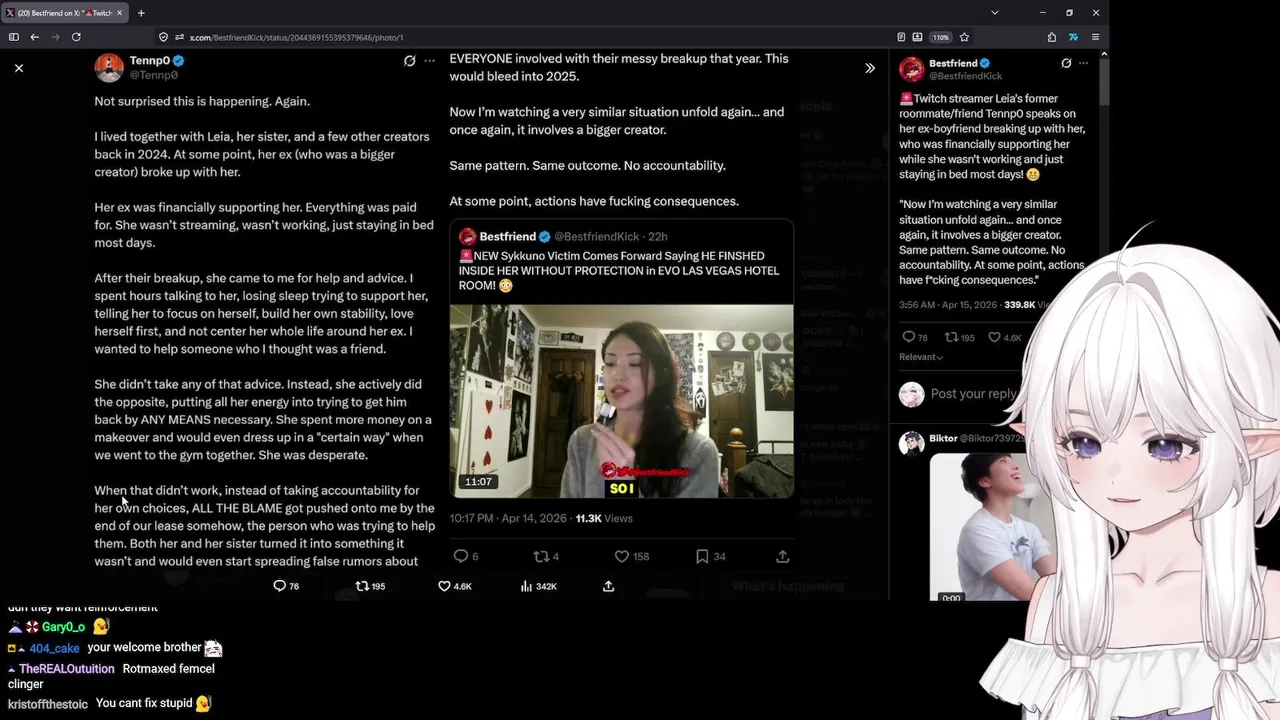
Task: Click the 3:56 AM Apr 15 timestamp
Action: click(950, 304)
